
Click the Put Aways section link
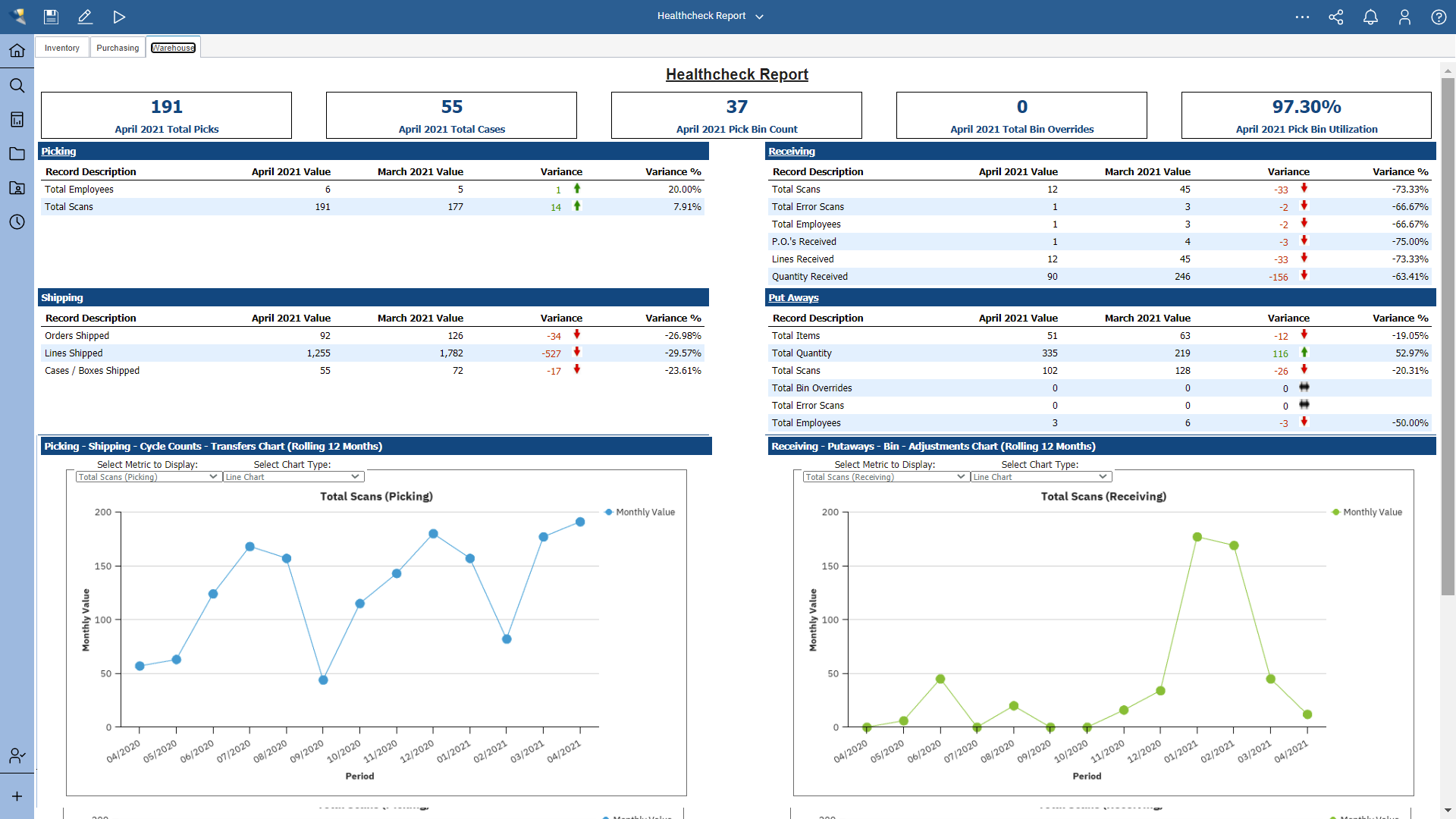tap(793, 298)
